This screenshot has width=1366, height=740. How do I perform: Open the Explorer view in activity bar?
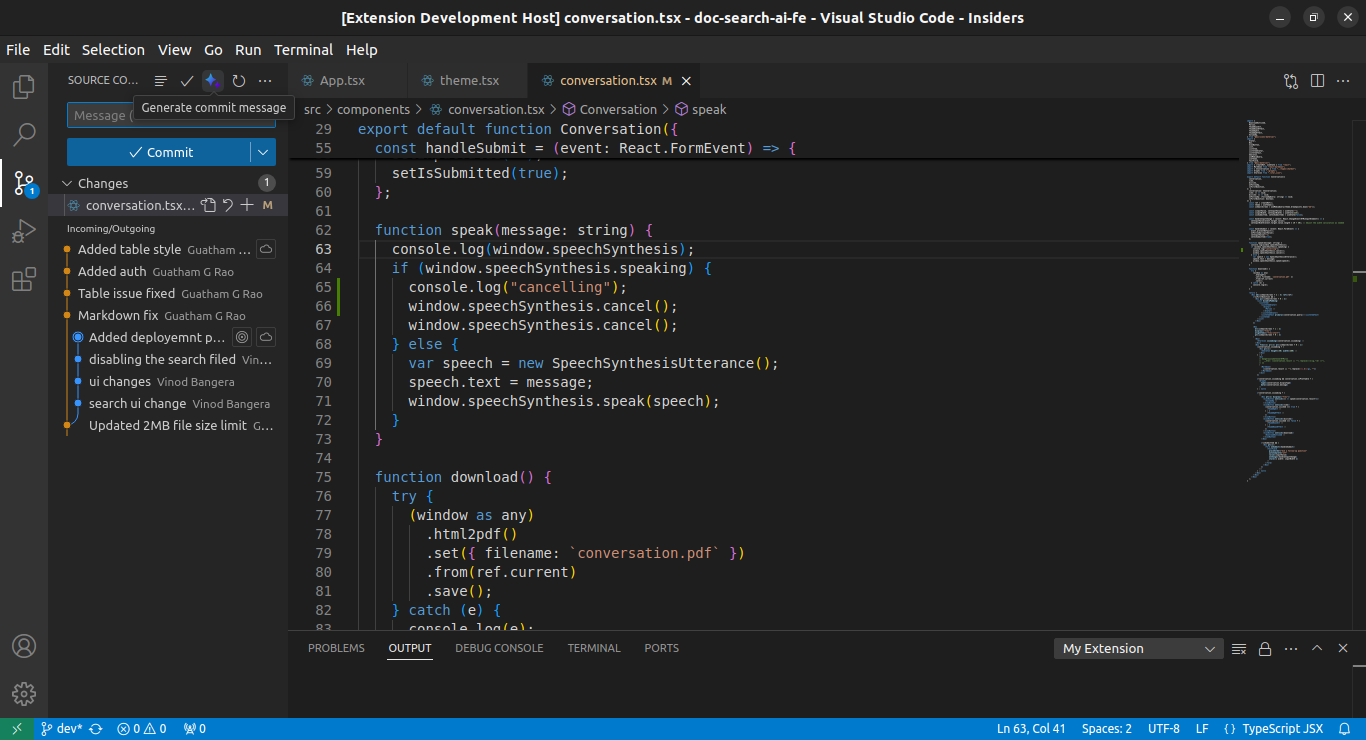pyautogui.click(x=24, y=87)
